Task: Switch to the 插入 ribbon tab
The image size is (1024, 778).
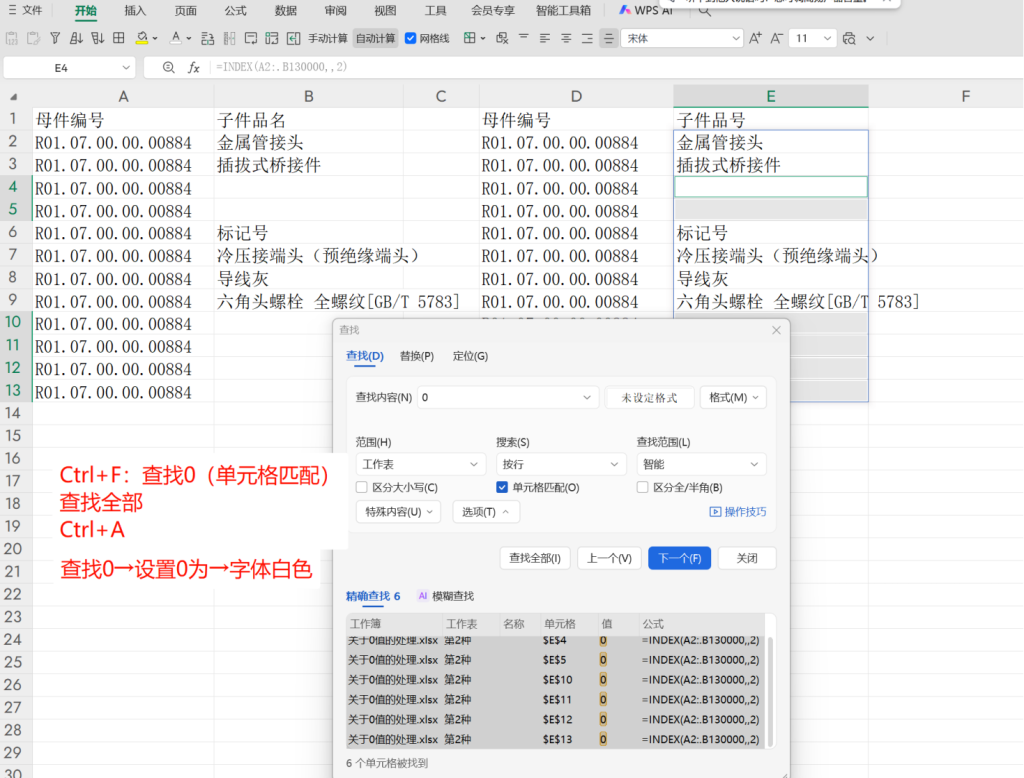Action: 135,10
